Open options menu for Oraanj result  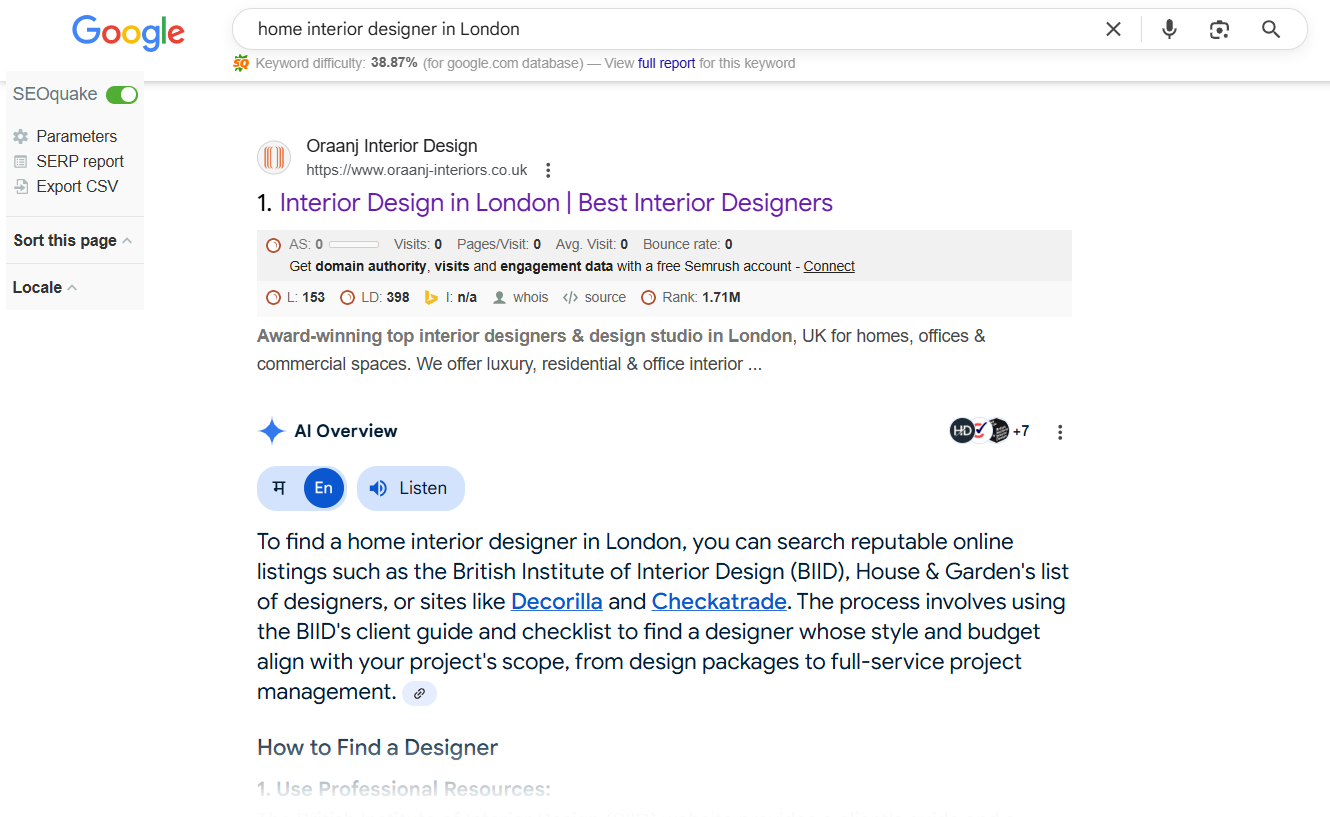pos(548,171)
